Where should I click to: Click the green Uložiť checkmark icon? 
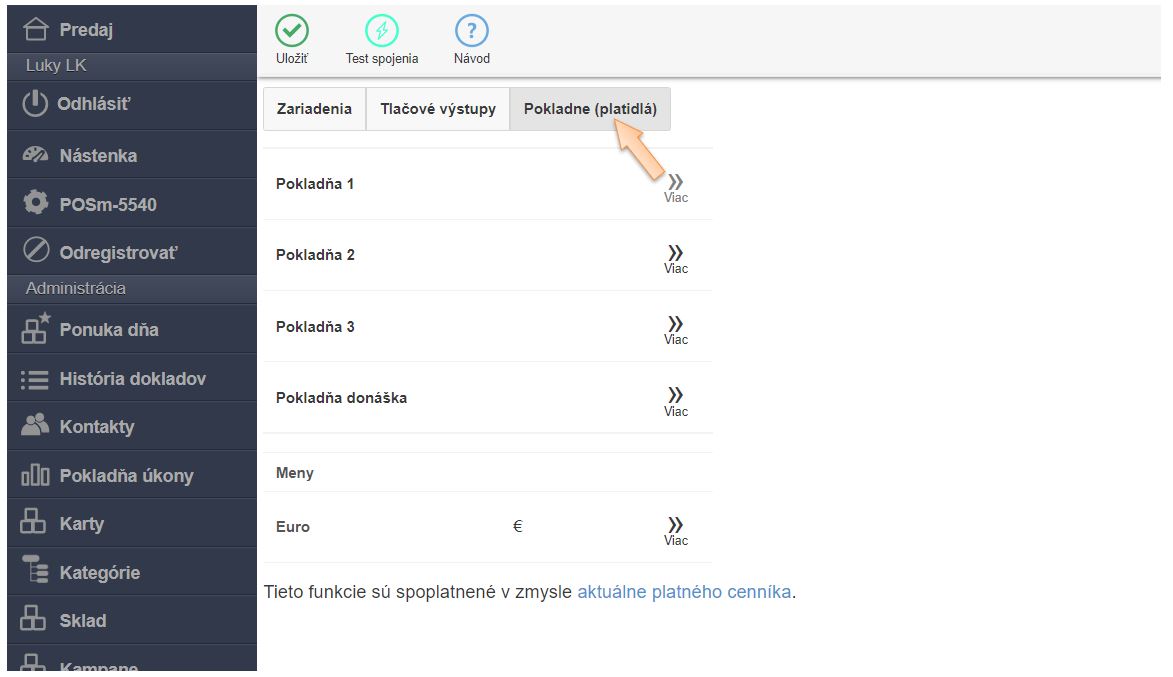pos(291,31)
